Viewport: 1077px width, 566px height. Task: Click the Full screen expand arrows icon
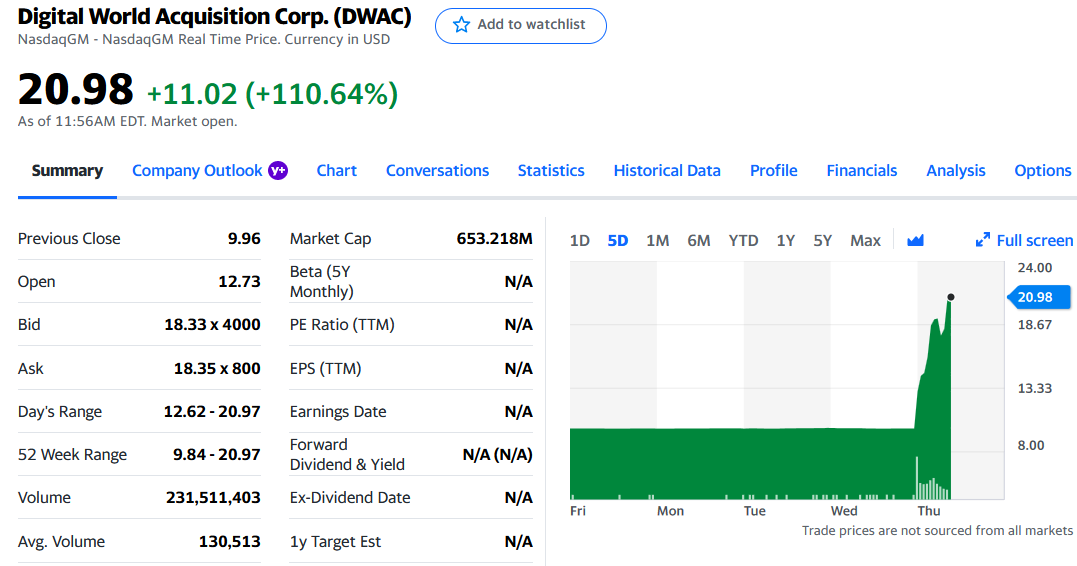pyautogui.click(x=983, y=240)
